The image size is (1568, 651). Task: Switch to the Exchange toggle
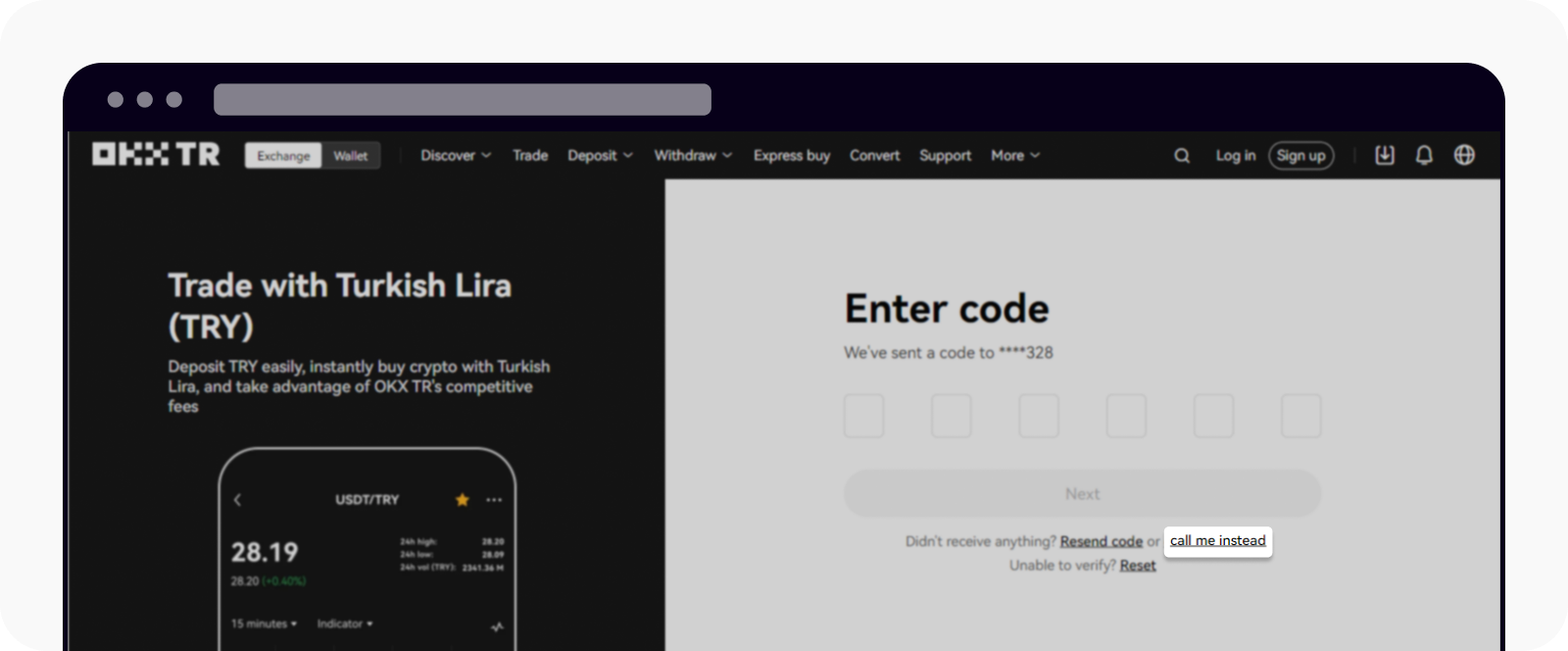coord(283,156)
